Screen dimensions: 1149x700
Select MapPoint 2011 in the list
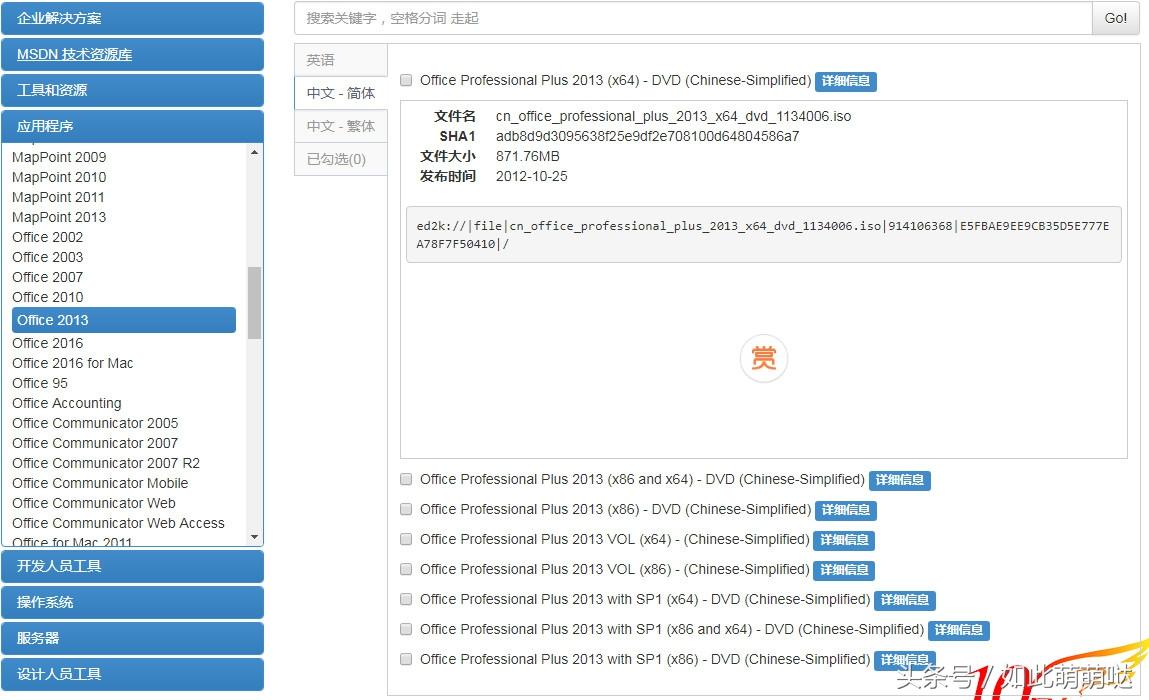click(59, 197)
